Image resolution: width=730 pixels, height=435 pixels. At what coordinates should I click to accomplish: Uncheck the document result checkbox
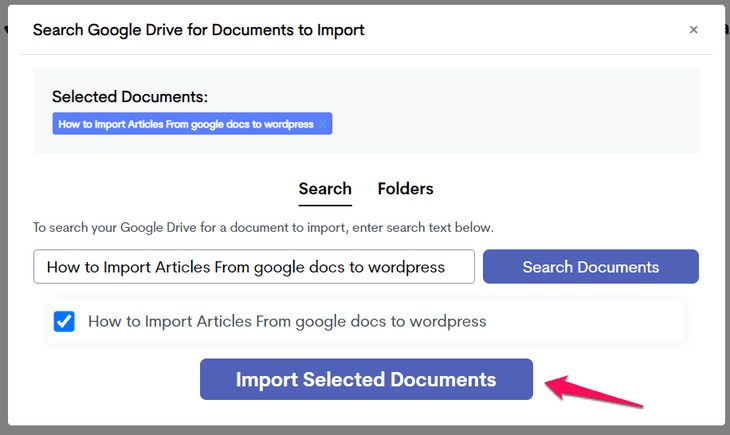click(x=64, y=322)
